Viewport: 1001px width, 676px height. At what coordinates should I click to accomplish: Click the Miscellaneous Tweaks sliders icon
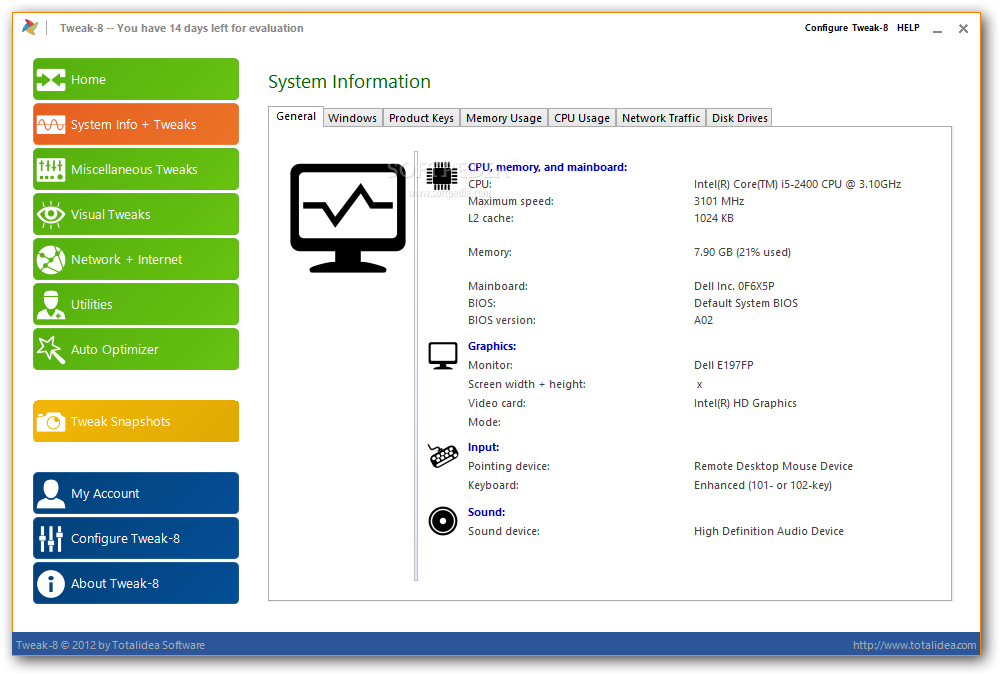click(50, 170)
